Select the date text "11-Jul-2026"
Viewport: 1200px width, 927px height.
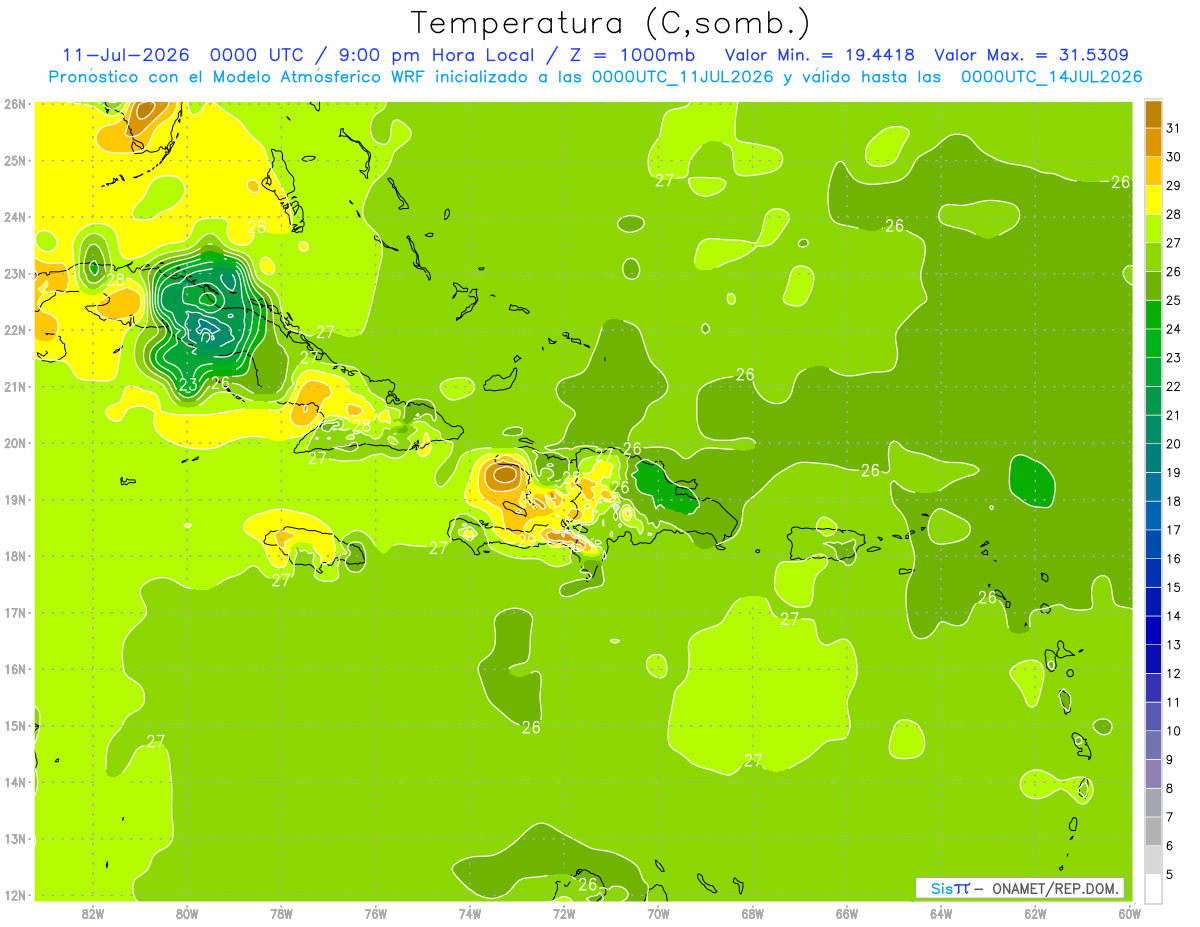[124, 55]
